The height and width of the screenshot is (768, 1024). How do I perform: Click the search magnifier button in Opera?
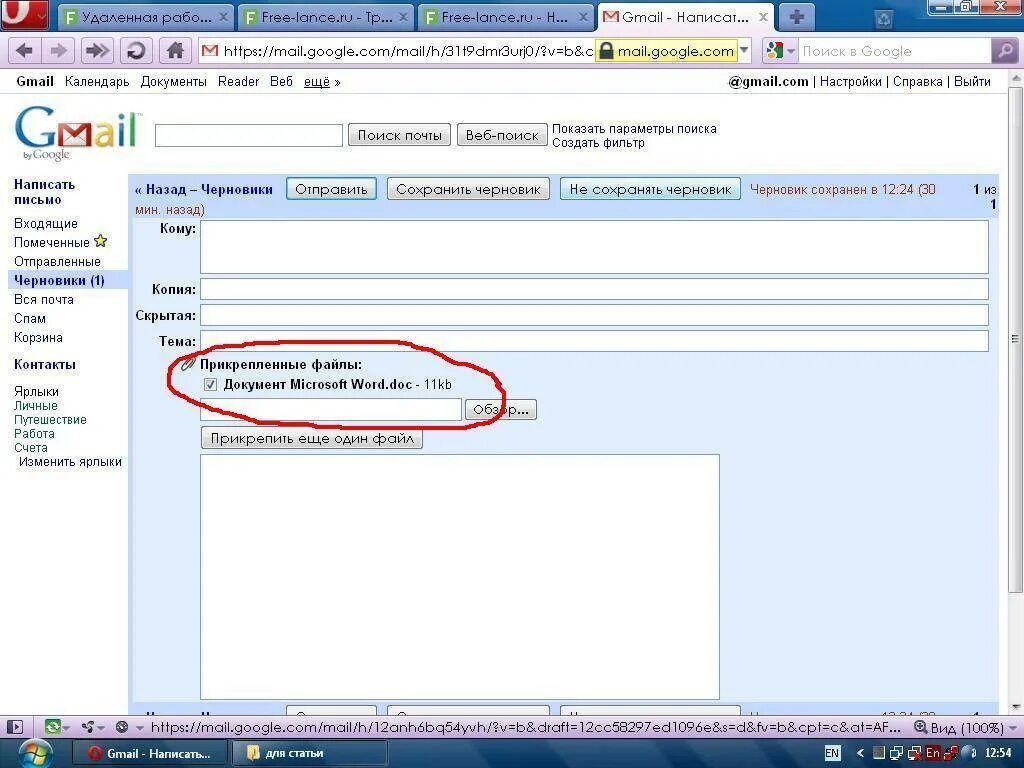click(1004, 51)
